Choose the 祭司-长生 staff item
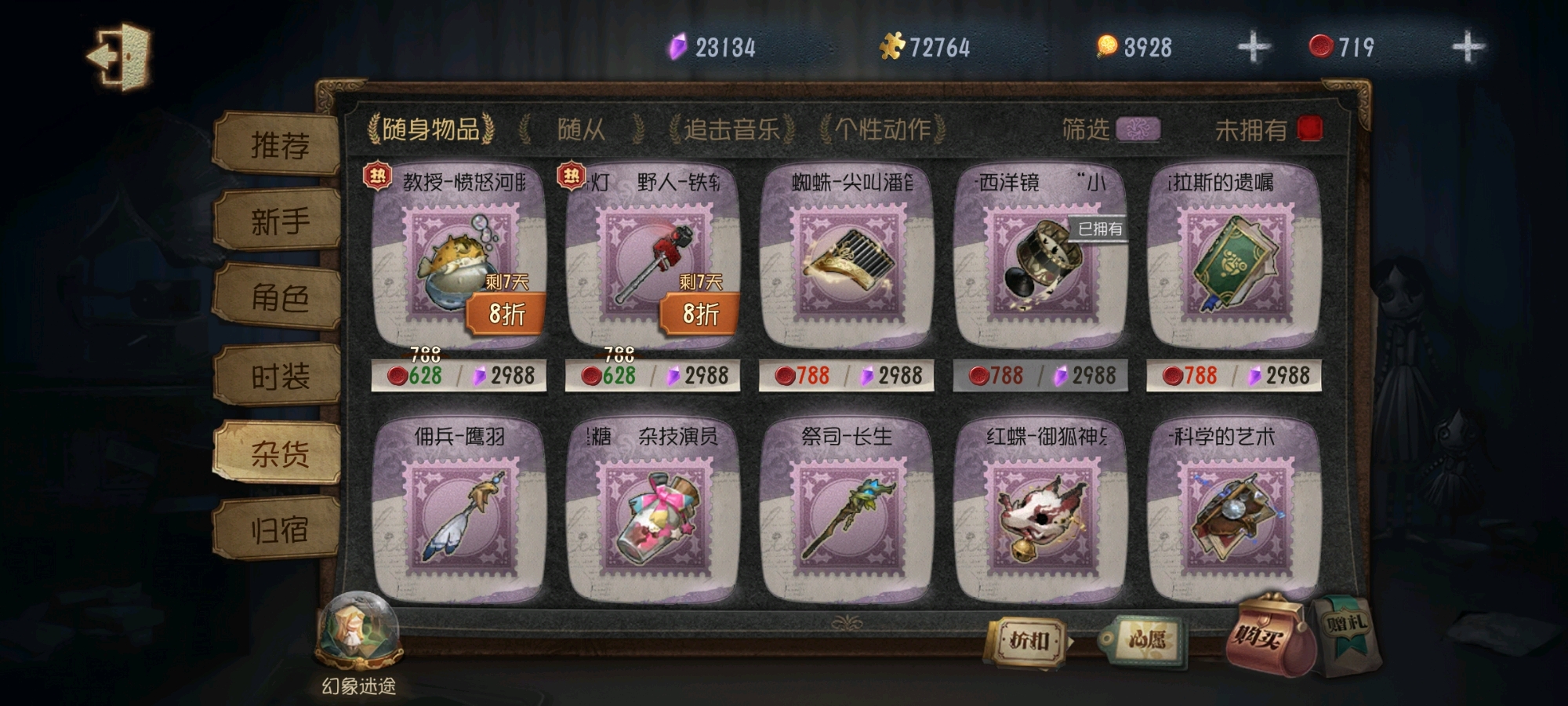Viewport: 1568px width, 706px height. click(847, 511)
